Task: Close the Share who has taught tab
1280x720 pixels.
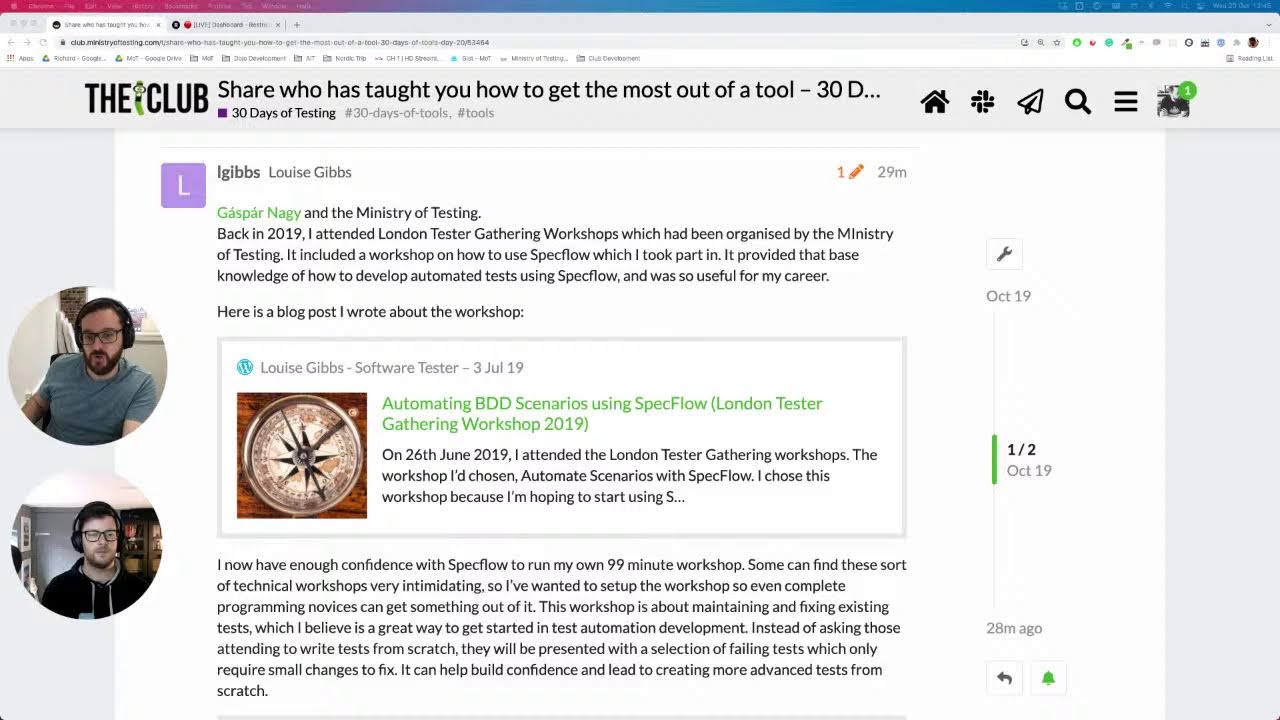Action: click(x=158, y=24)
